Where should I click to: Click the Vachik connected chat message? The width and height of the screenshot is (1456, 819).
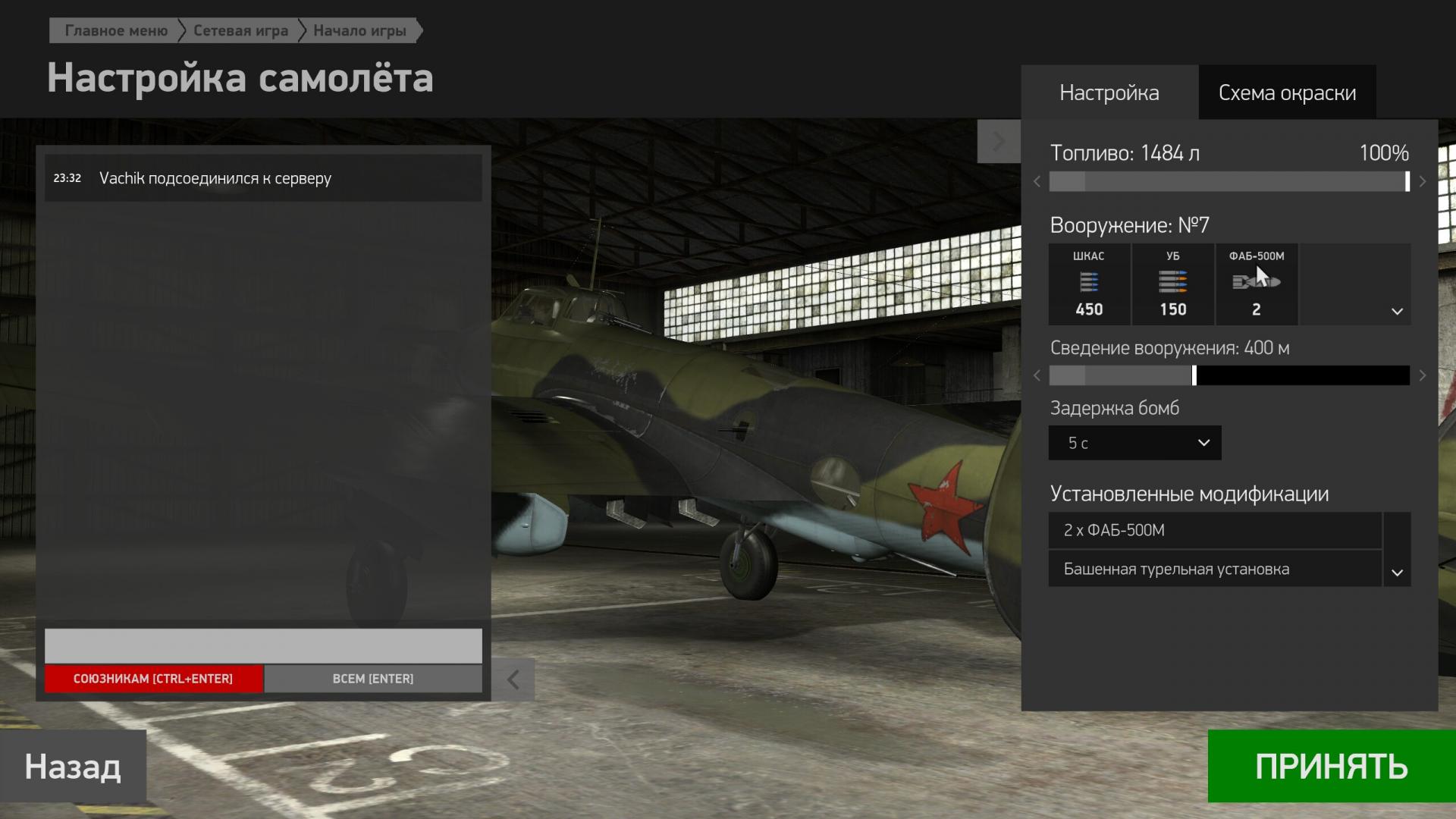(263, 178)
